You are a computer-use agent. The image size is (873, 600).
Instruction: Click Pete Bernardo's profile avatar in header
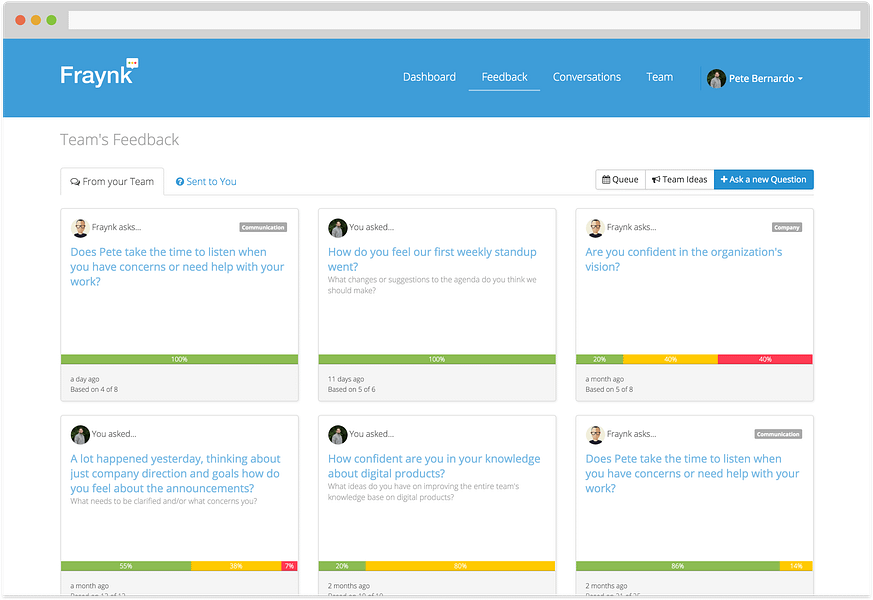[716, 78]
